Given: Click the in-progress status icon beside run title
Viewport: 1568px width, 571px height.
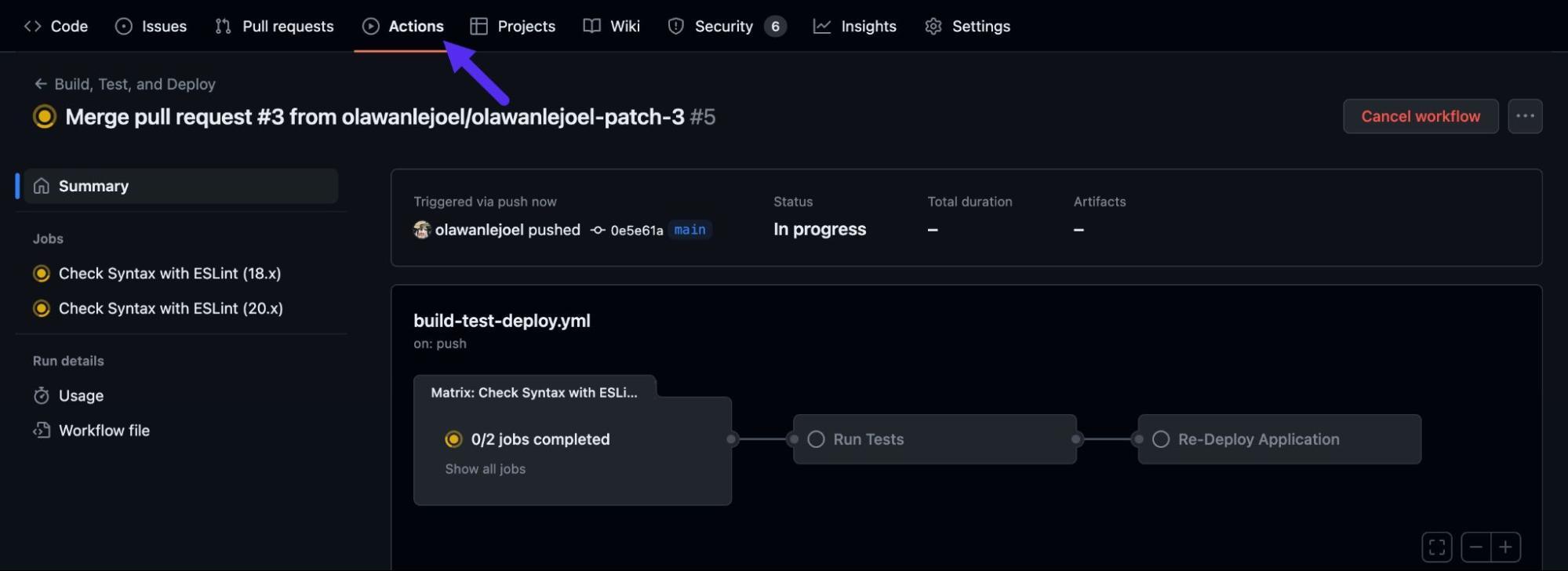Looking at the screenshot, I should click(x=45, y=117).
